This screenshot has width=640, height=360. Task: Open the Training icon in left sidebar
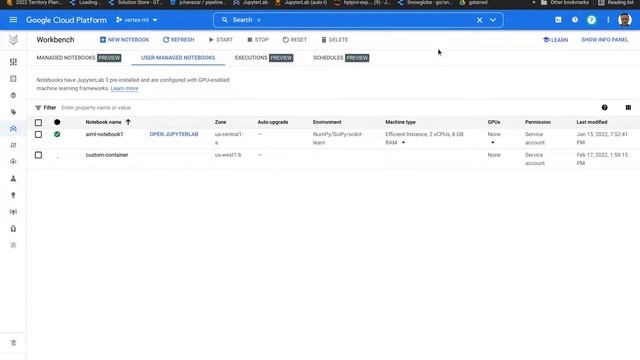click(13, 162)
